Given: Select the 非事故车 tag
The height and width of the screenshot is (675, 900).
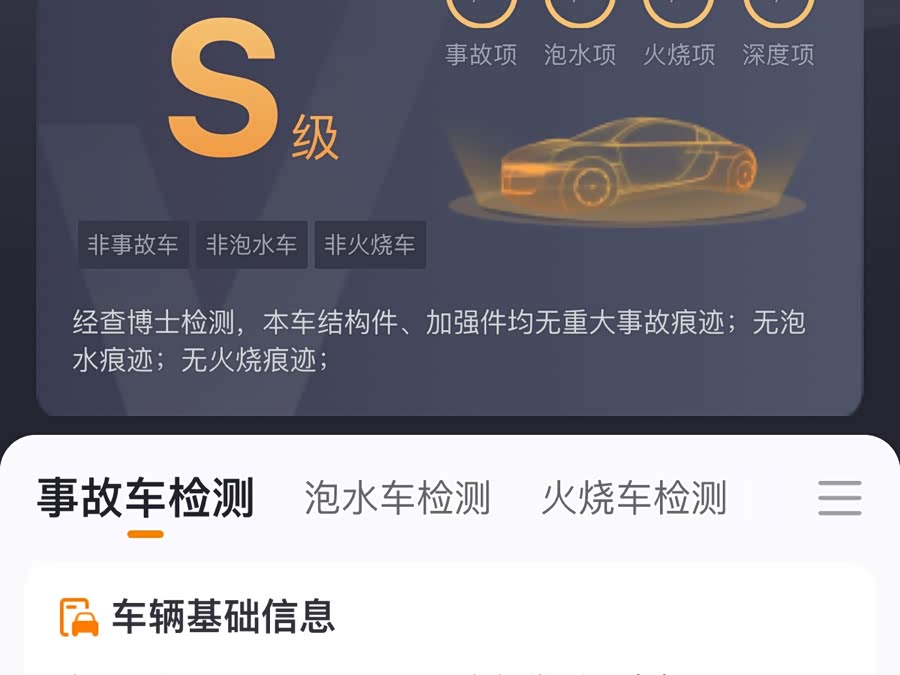Looking at the screenshot, I should (x=133, y=245).
